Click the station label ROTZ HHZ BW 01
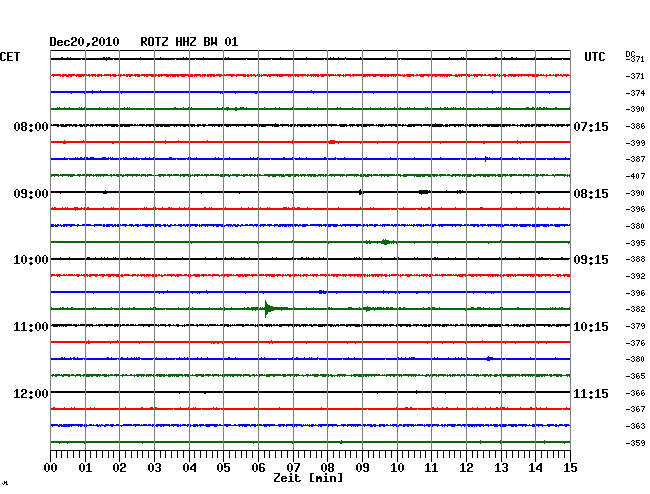Image resolution: width=650 pixels, height=494 pixels. 189,42
